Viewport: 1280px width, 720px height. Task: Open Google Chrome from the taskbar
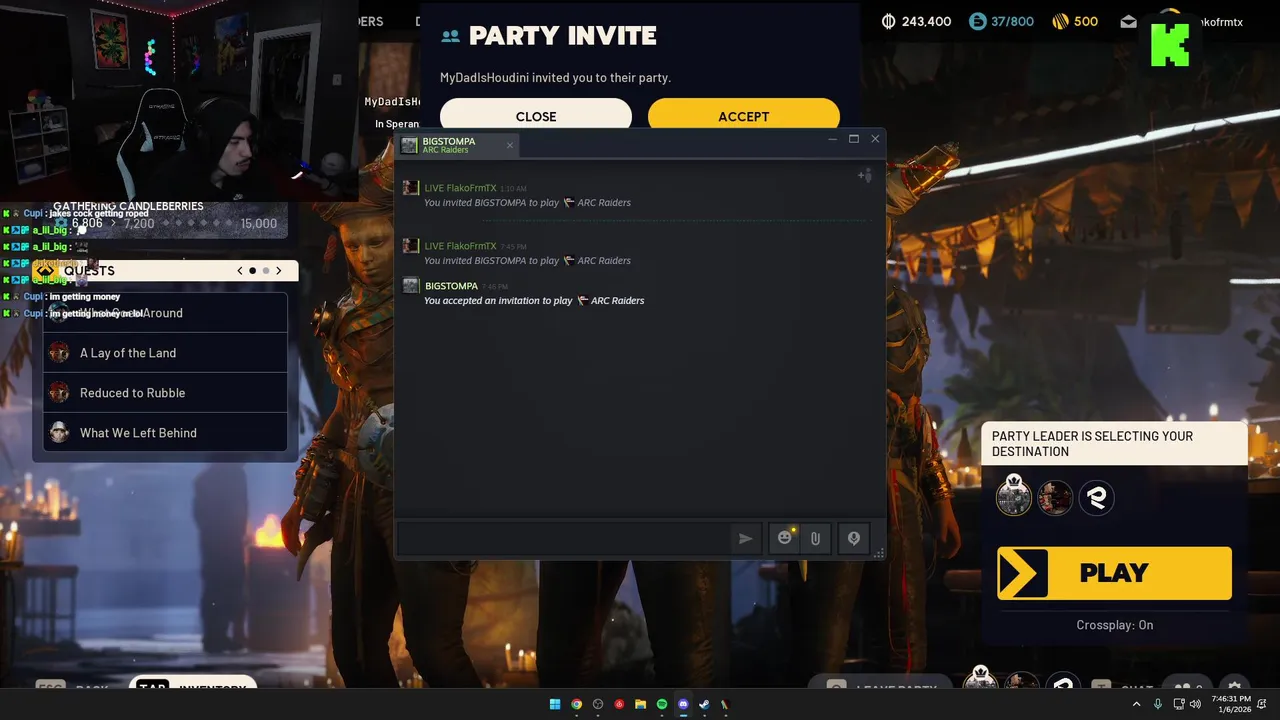click(577, 704)
